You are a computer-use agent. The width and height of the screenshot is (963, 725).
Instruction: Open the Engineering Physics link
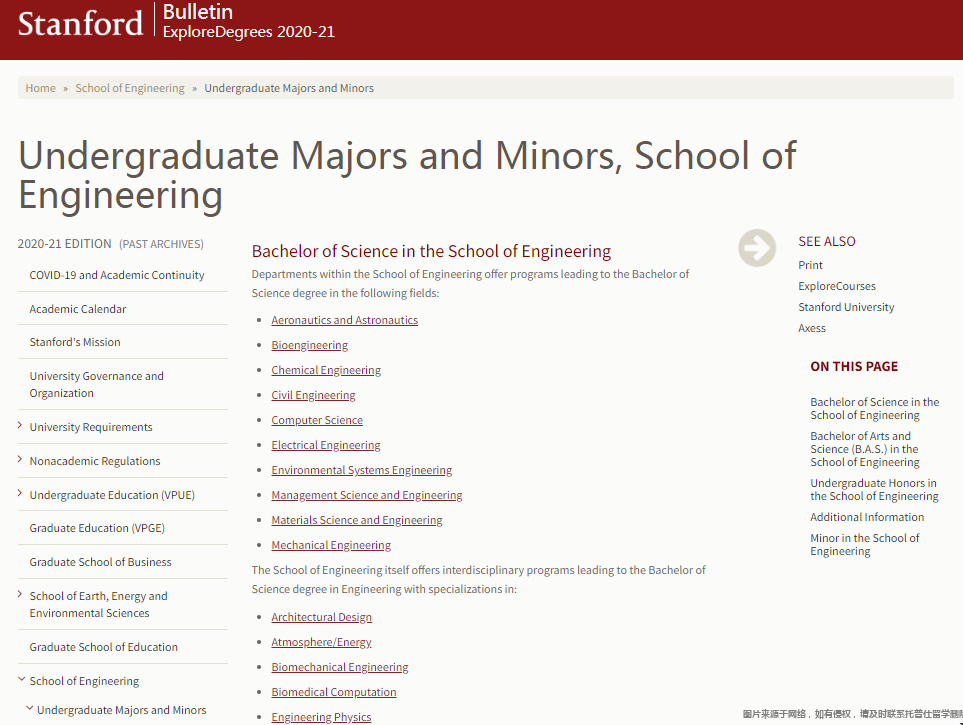[x=321, y=717]
